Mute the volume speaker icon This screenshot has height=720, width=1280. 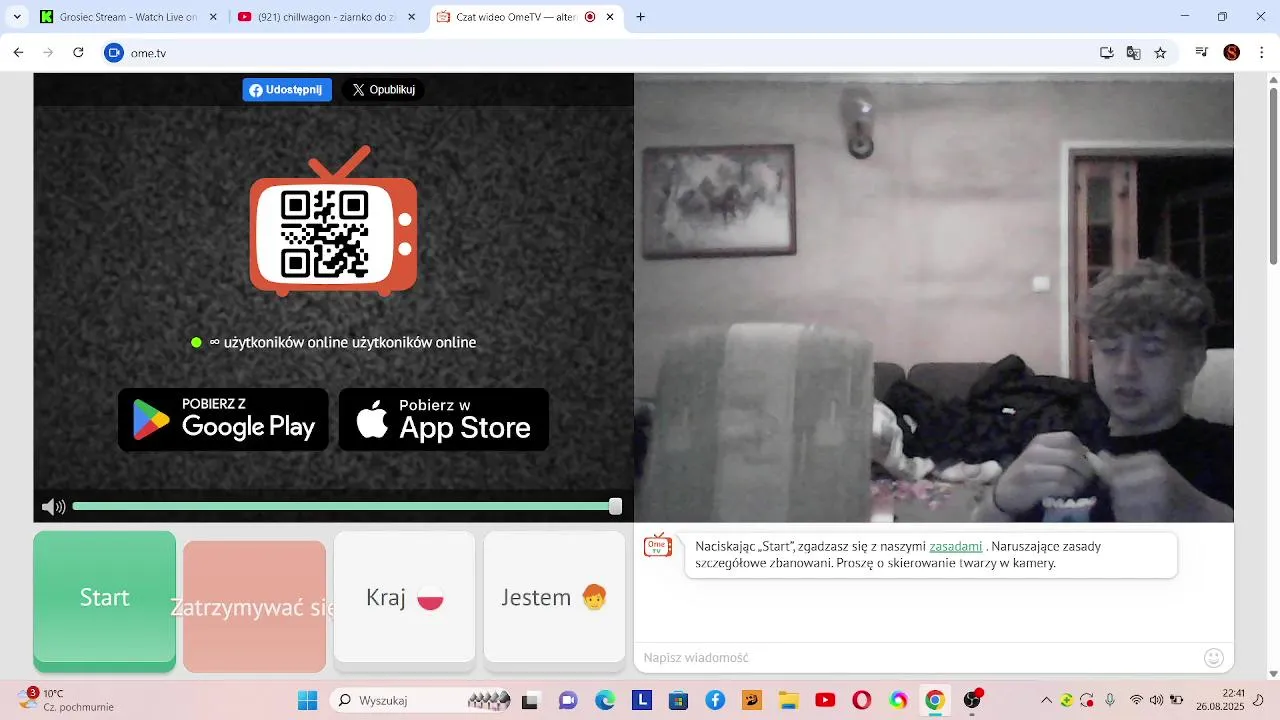[x=53, y=507]
